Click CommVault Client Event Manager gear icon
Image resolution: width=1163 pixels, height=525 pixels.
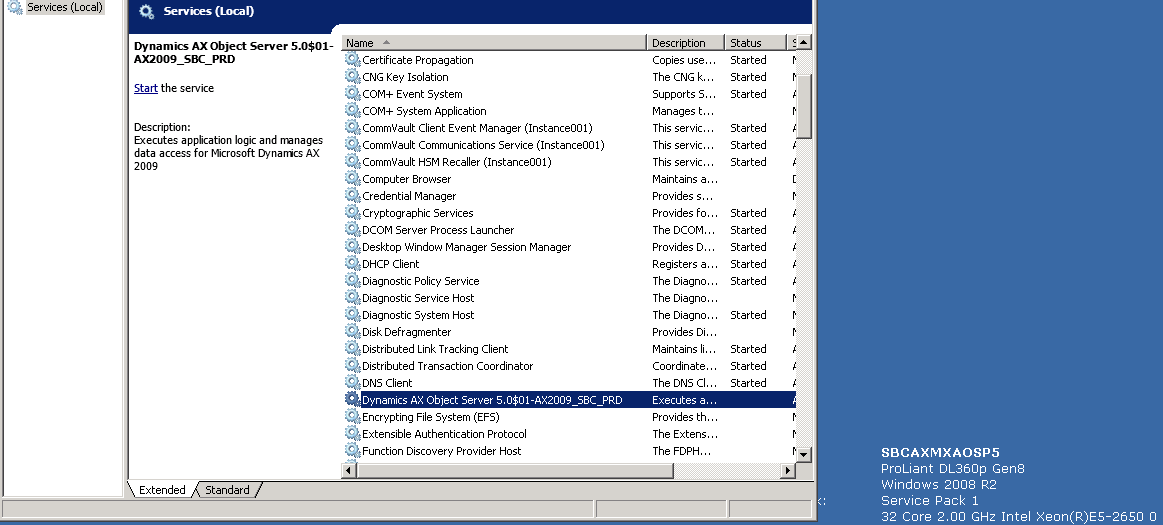(x=352, y=128)
